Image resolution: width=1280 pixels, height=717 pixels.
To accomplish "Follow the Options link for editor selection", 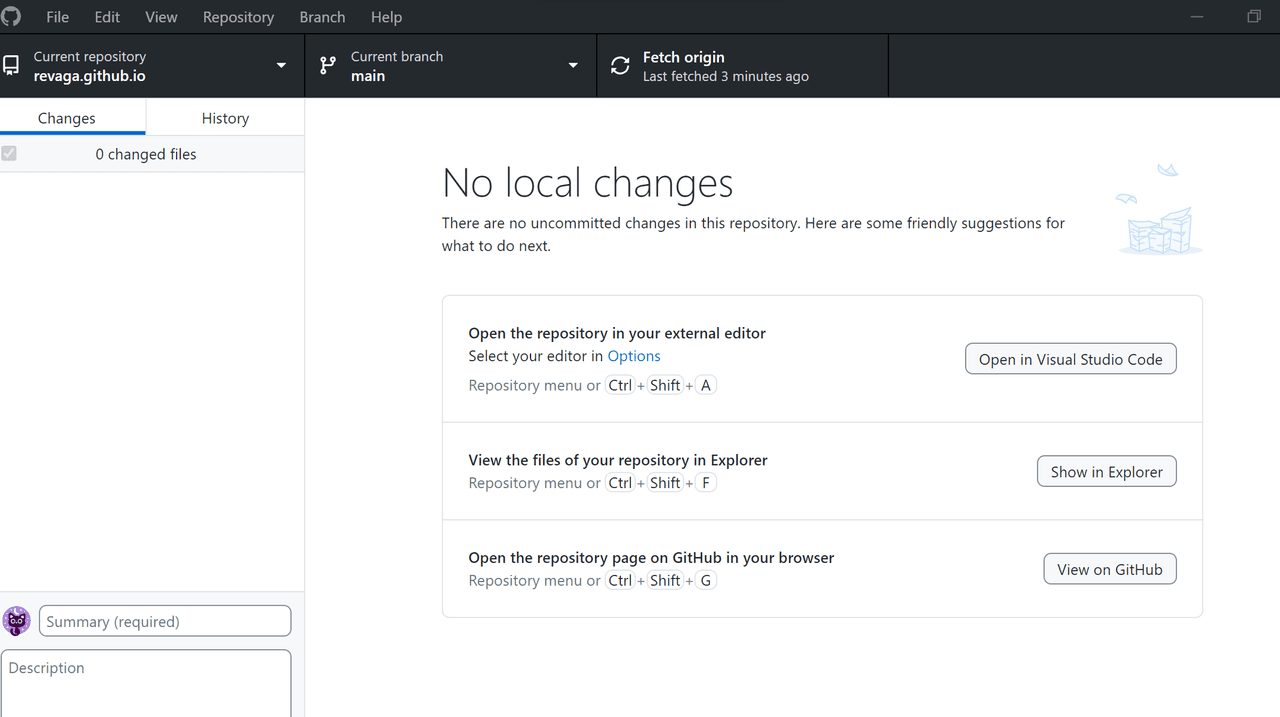I will [x=634, y=356].
